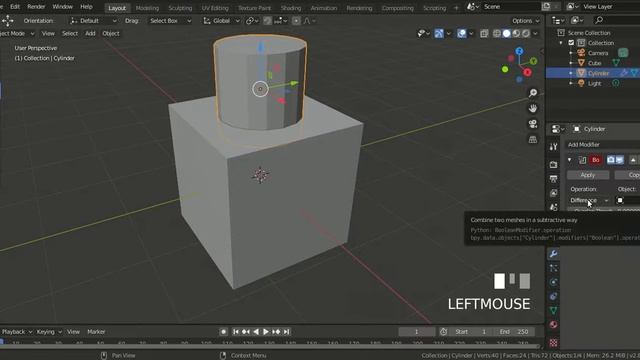Image resolution: width=640 pixels, height=360 pixels.
Task: Toggle Boolean modifier render camera visibility
Action: [x=611, y=160]
